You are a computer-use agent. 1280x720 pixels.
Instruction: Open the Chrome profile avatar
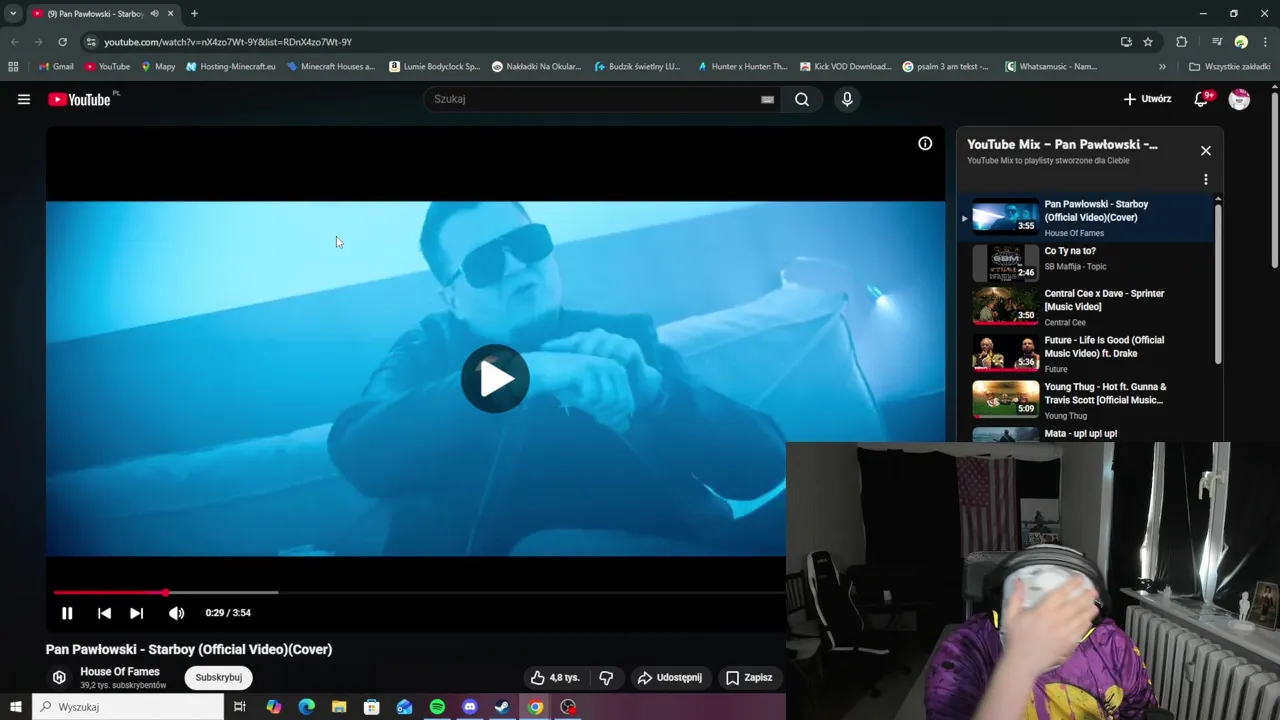tap(1241, 42)
